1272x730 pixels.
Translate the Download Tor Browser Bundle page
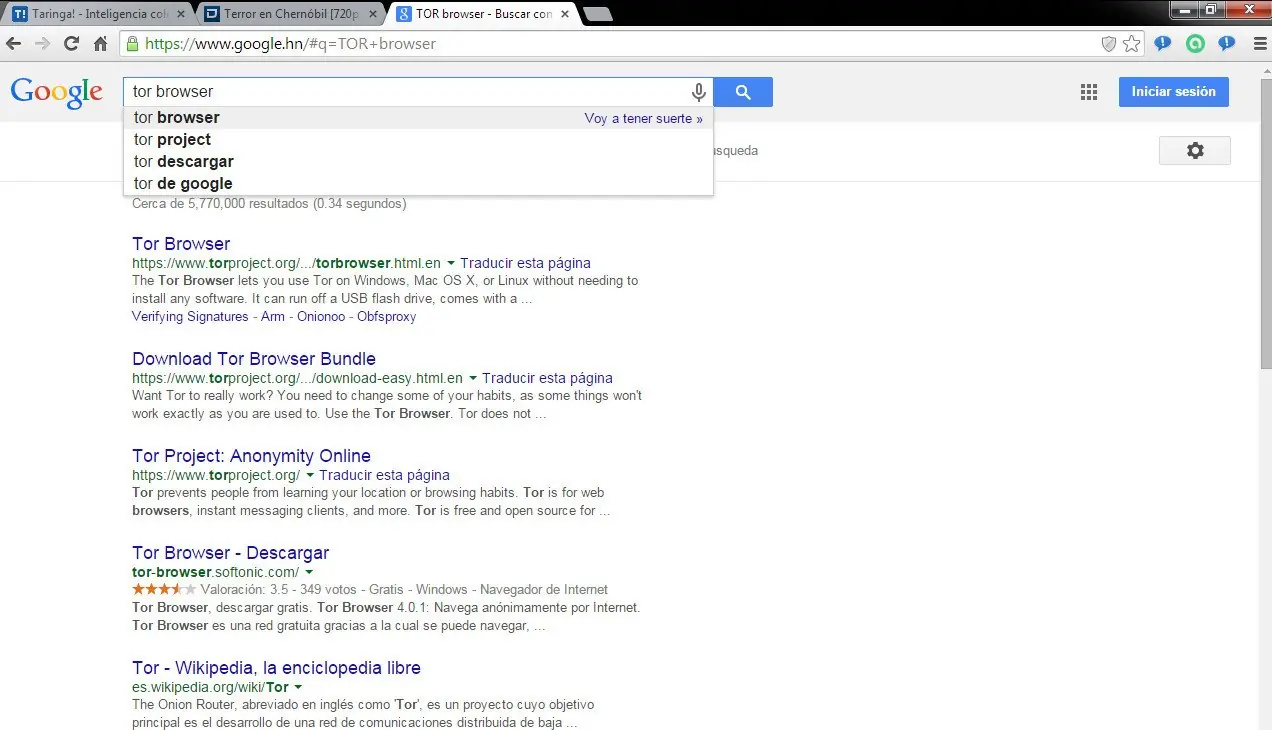tap(547, 379)
